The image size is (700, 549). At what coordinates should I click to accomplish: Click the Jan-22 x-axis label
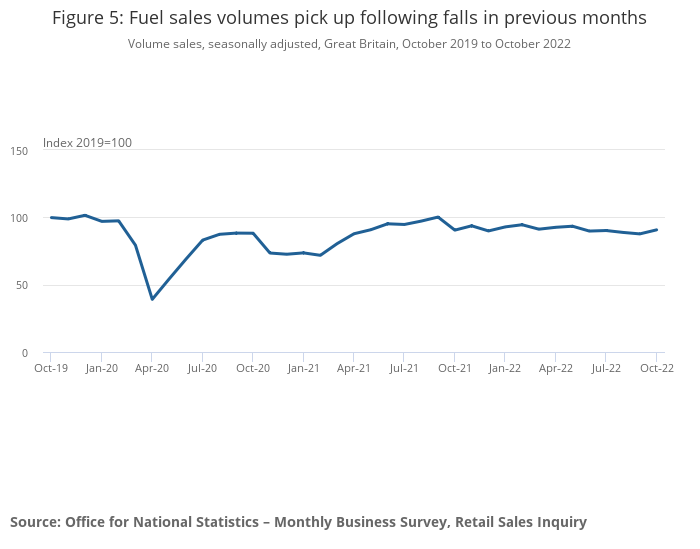click(x=505, y=368)
